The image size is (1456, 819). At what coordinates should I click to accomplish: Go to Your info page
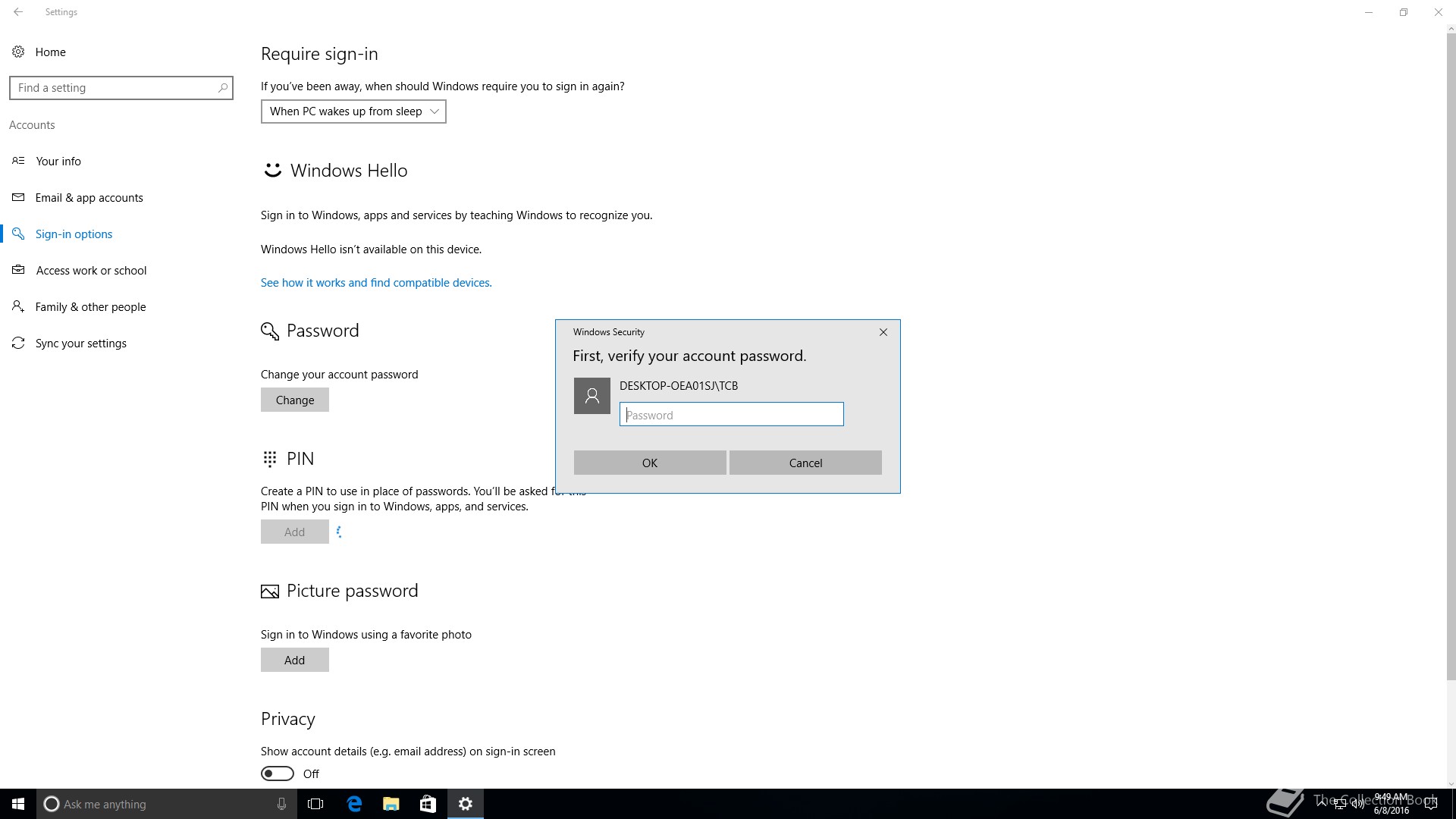coord(58,161)
